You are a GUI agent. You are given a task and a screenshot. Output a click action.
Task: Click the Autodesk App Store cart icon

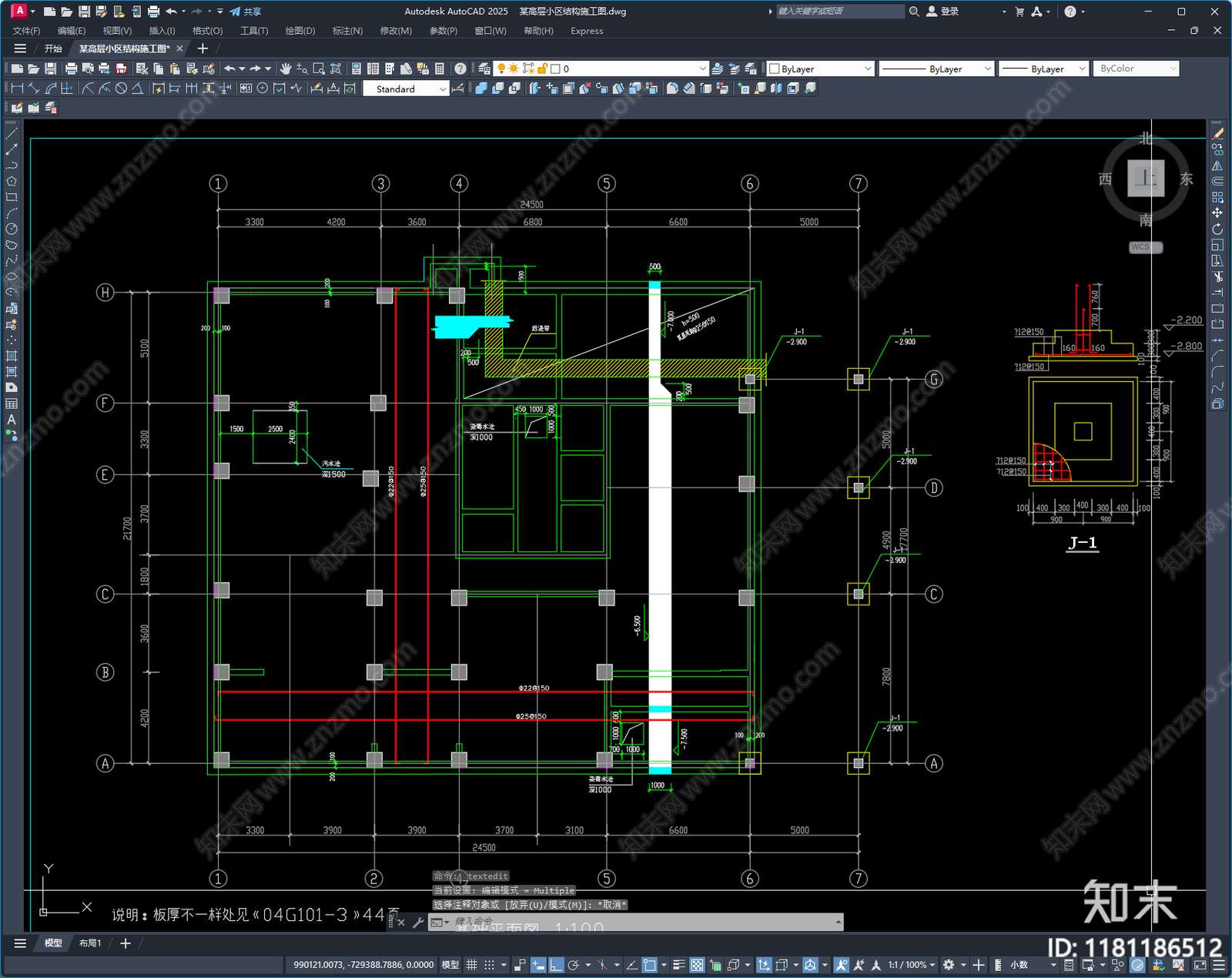click(x=1019, y=12)
